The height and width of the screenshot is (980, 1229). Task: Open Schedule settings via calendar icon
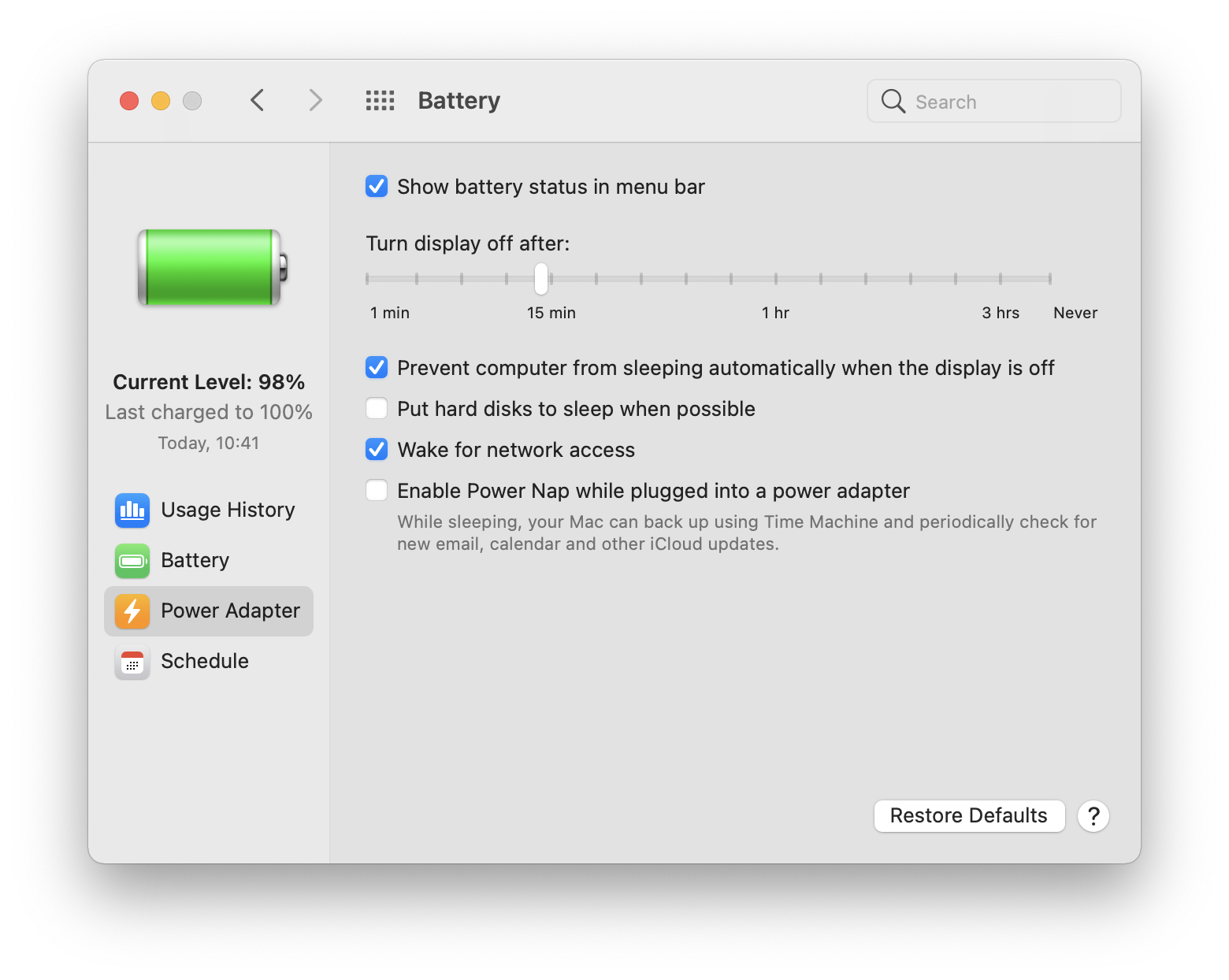[132, 663]
